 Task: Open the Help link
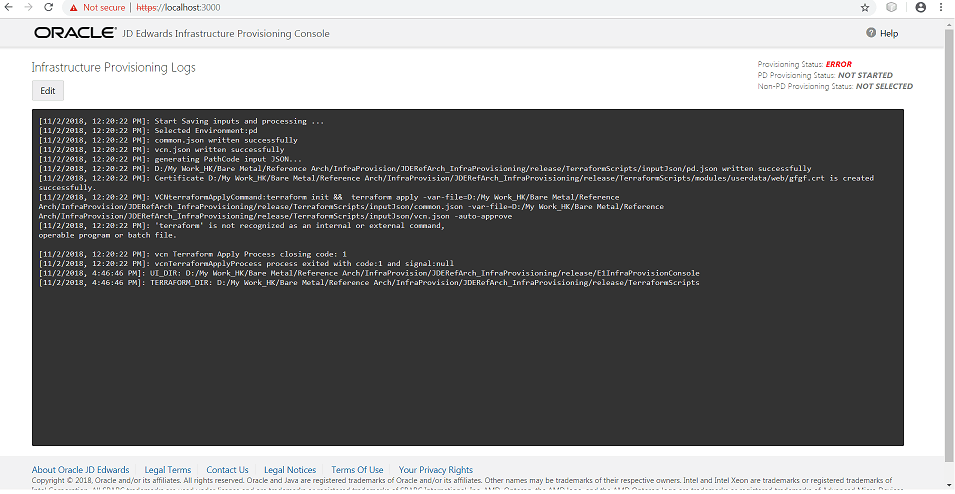pyautogui.click(x=889, y=34)
